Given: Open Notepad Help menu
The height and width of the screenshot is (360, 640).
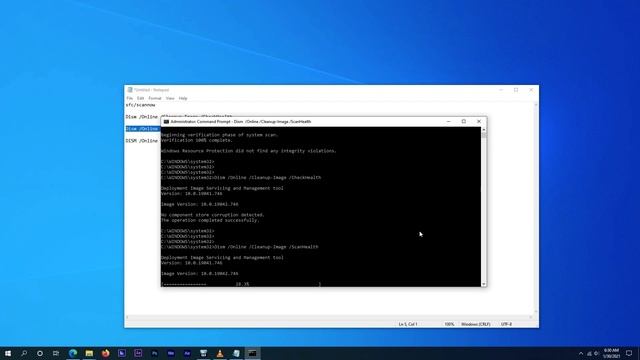Looking at the screenshot, I should point(183,98).
